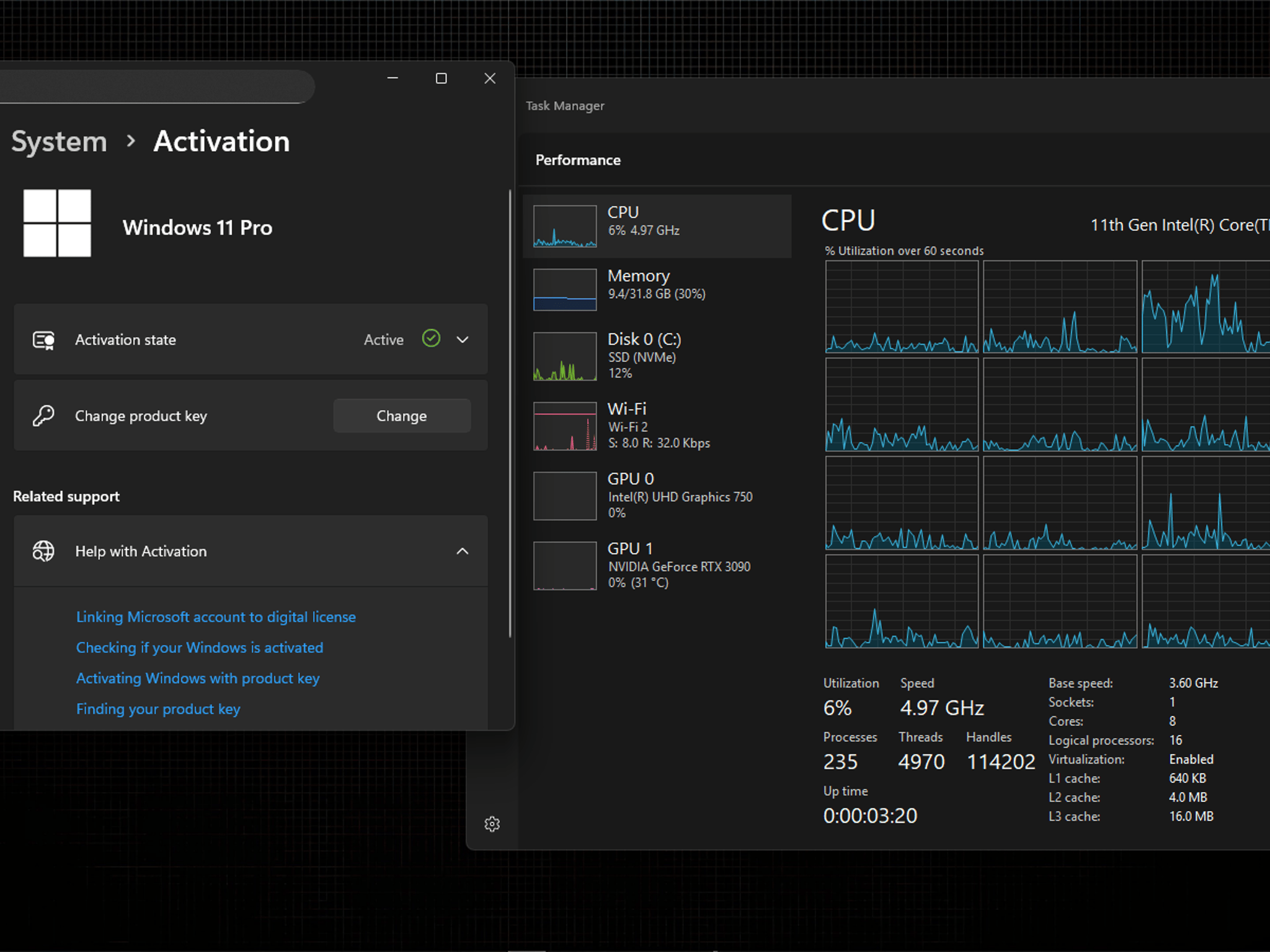Screen dimensions: 1270x952
Task: Click the Activation page title
Action: coord(221,141)
